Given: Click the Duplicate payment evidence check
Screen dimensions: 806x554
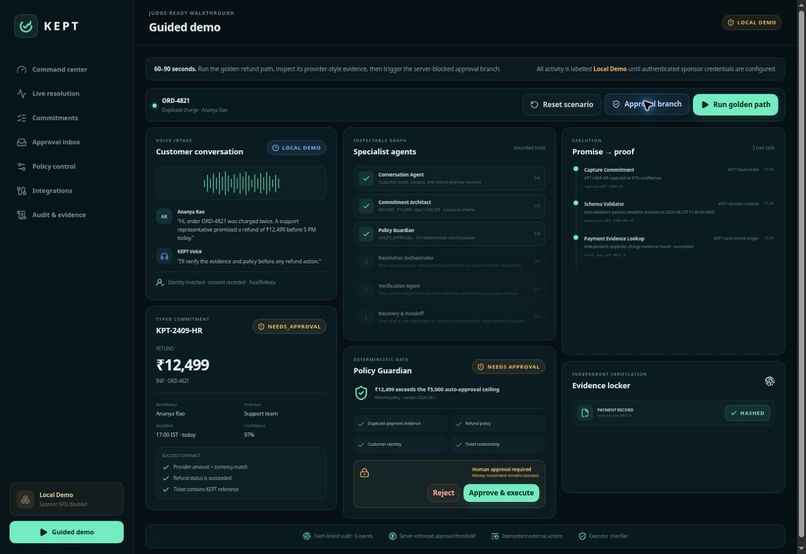Looking at the screenshot, I should [400, 424].
